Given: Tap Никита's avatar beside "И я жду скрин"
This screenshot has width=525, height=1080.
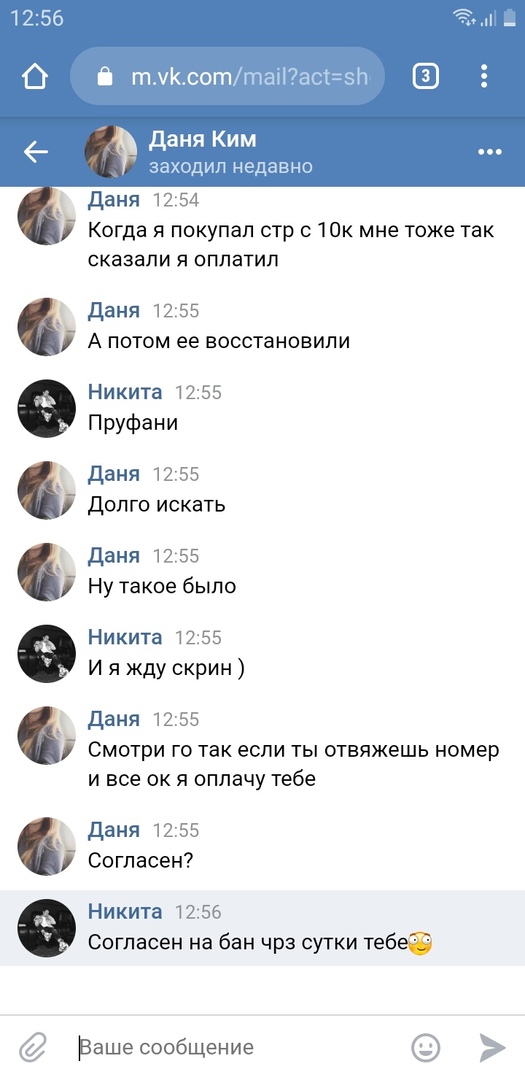Looking at the screenshot, I should (46, 654).
